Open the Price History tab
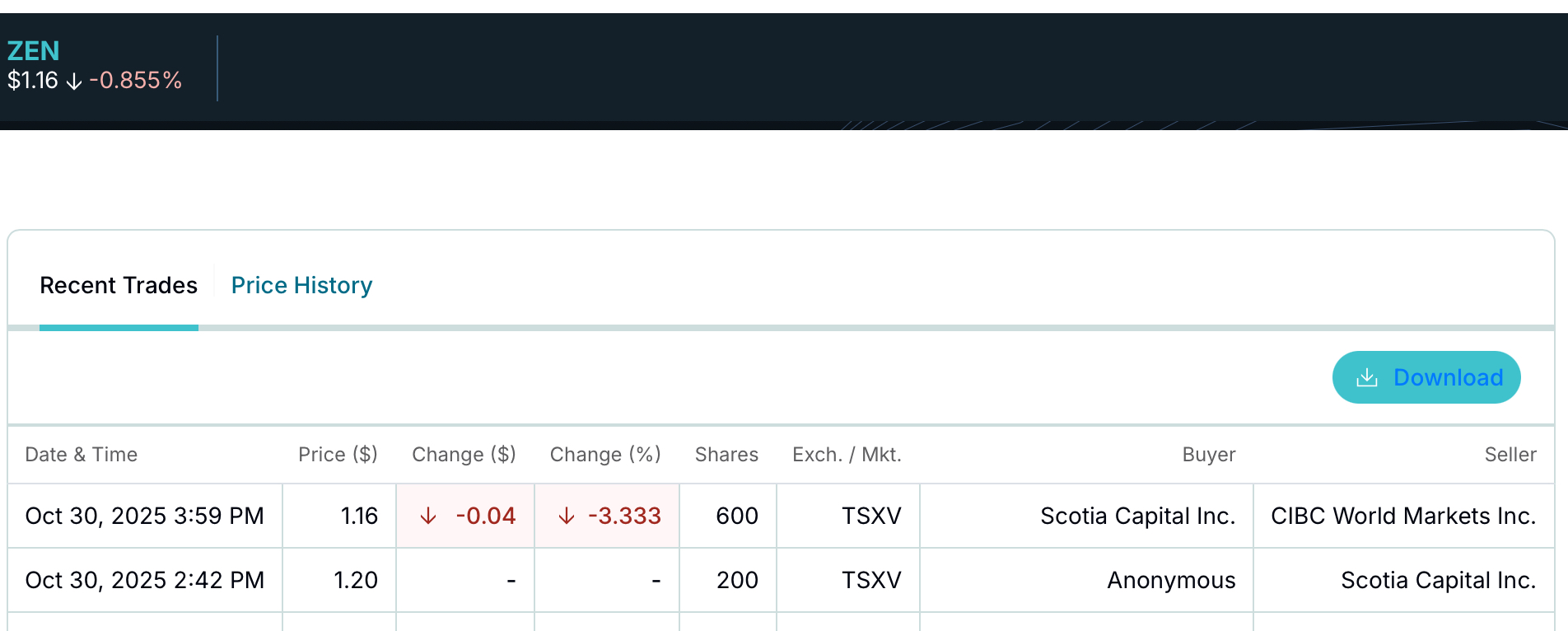This screenshot has width=1568, height=631. tap(301, 285)
